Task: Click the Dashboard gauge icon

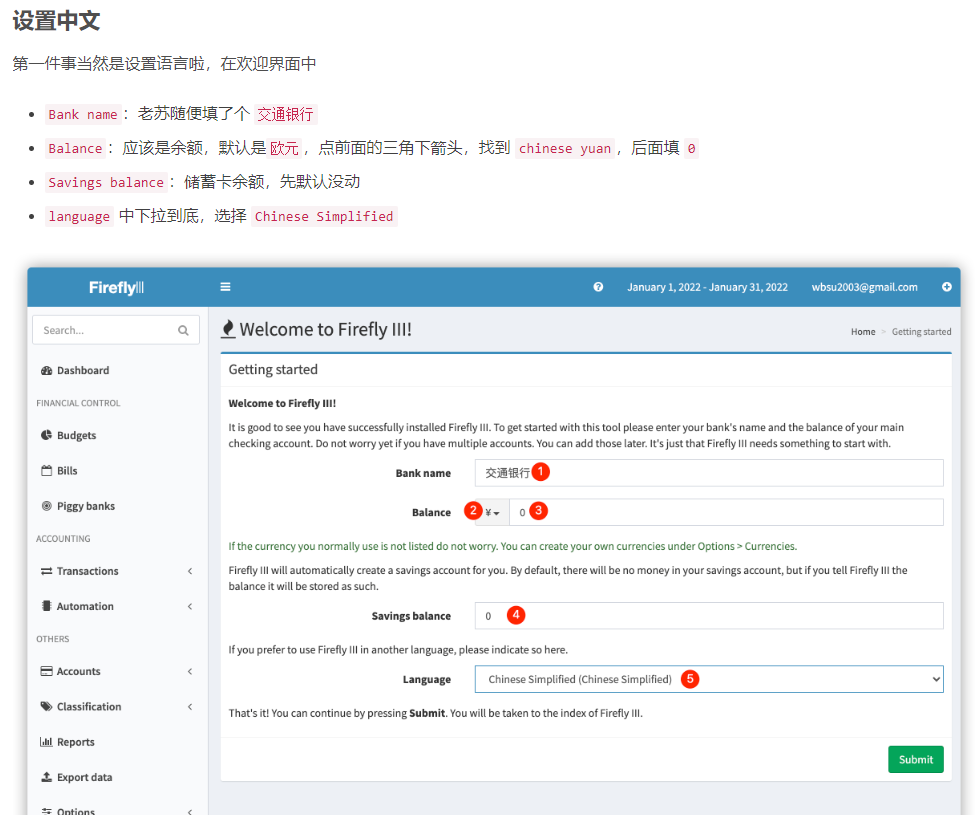Action: point(46,371)
